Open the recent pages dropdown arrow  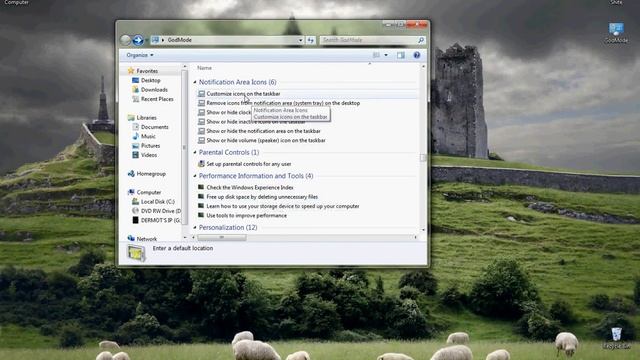coord(147,40)
